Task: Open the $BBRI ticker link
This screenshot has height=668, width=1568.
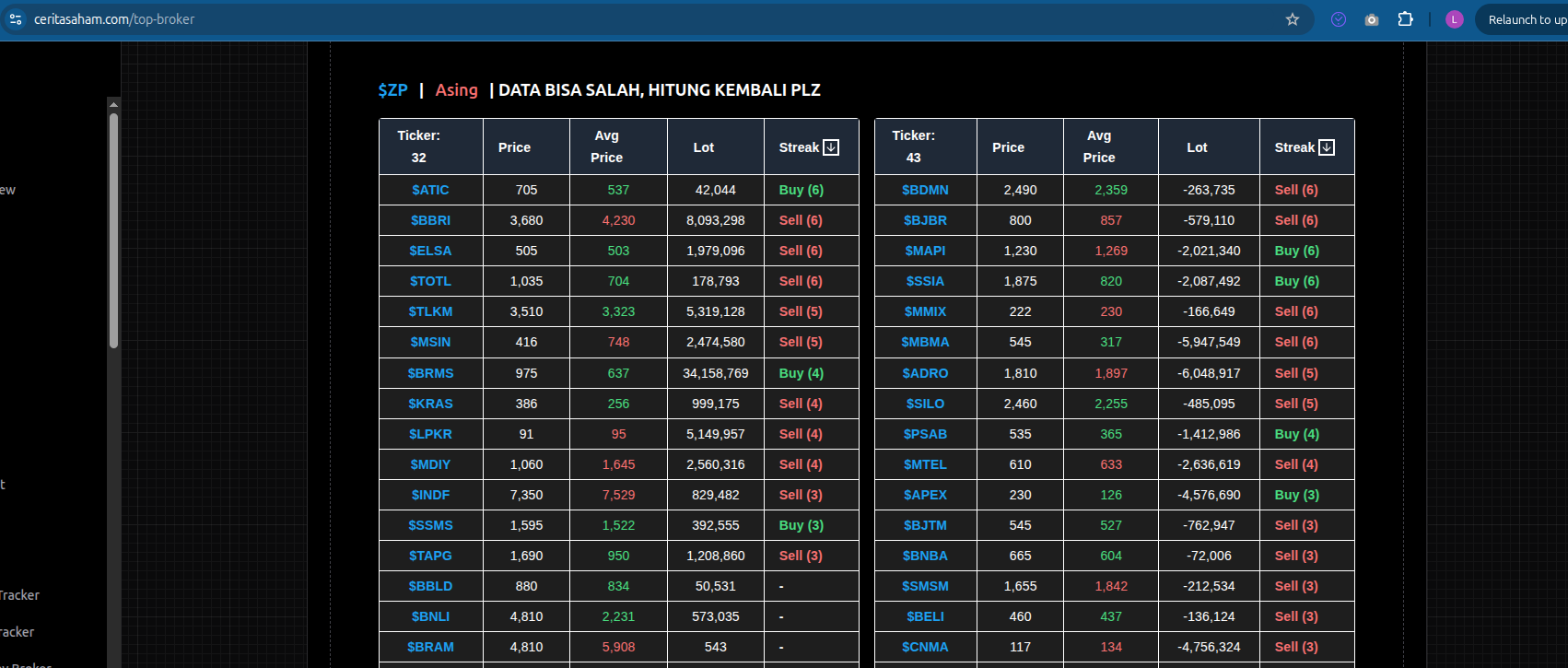Action: 430,220
